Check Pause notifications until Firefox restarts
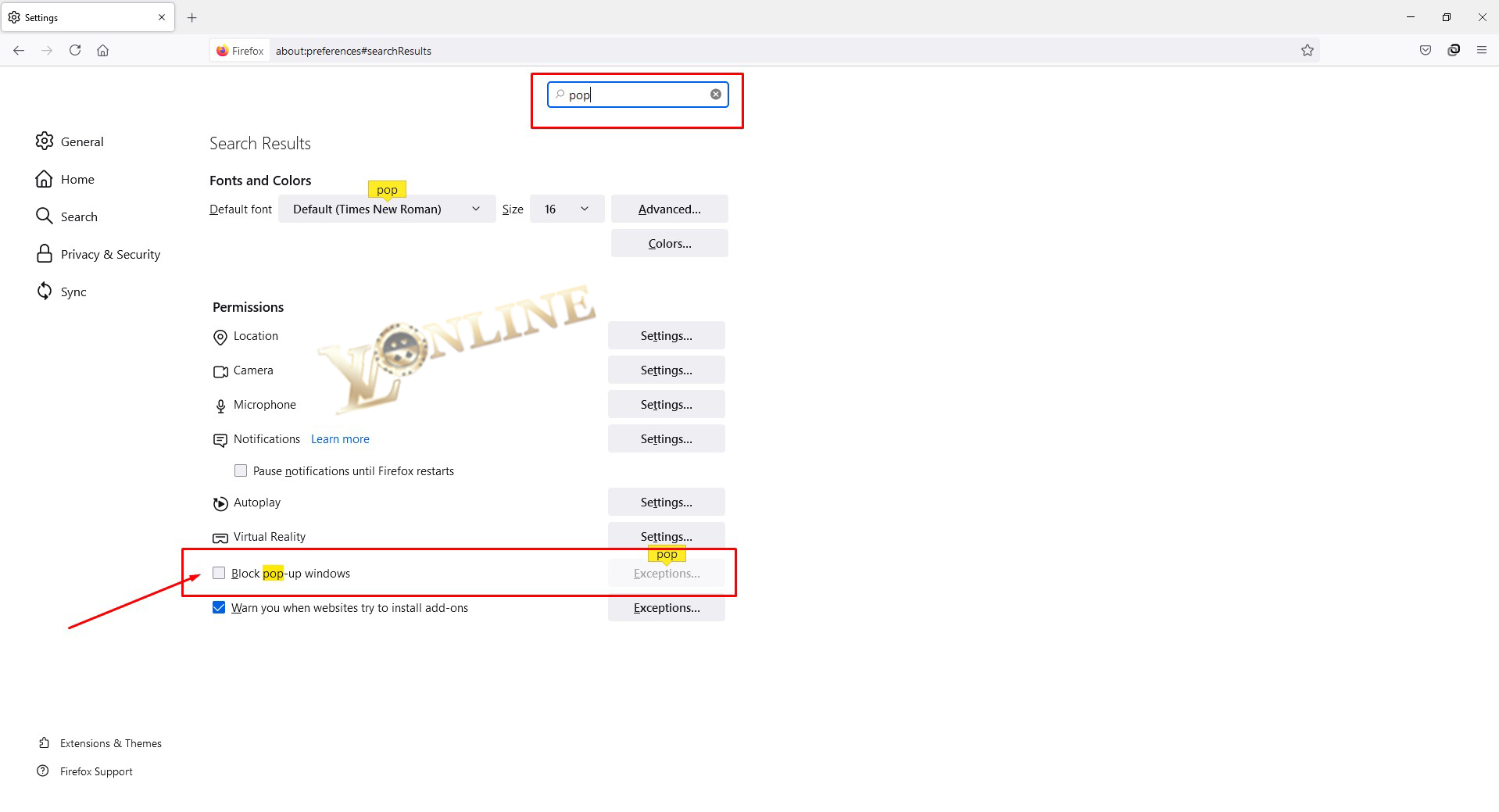Screen dimensions: 1499x812 point(241,470)
